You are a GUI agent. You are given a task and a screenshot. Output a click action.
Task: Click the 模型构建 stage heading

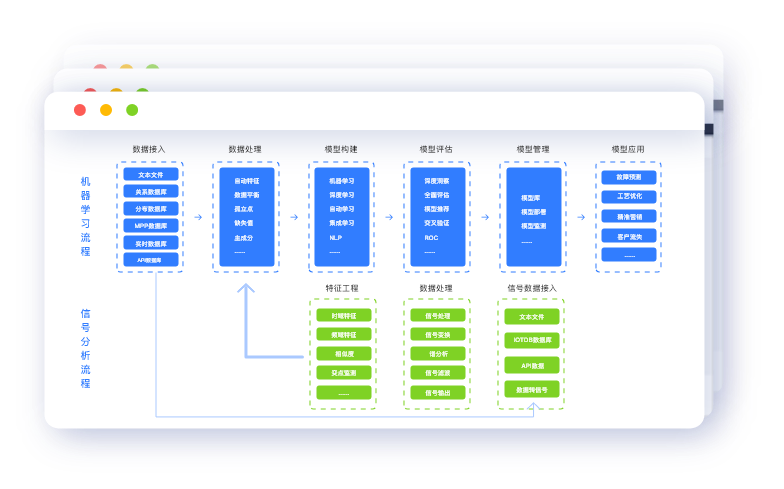pos(341,149)
